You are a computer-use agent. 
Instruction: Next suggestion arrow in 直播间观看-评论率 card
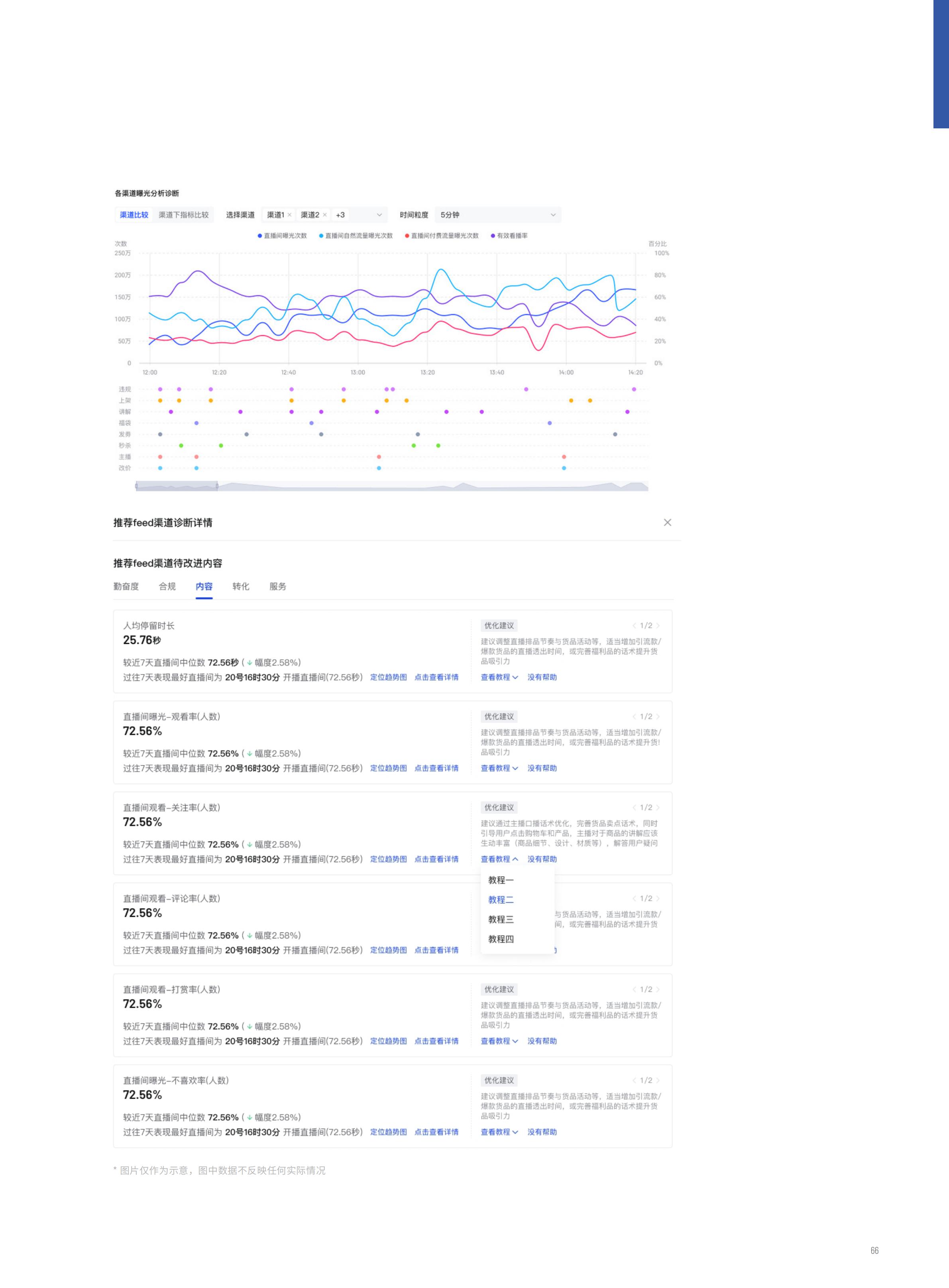click(x=658, y=899)
